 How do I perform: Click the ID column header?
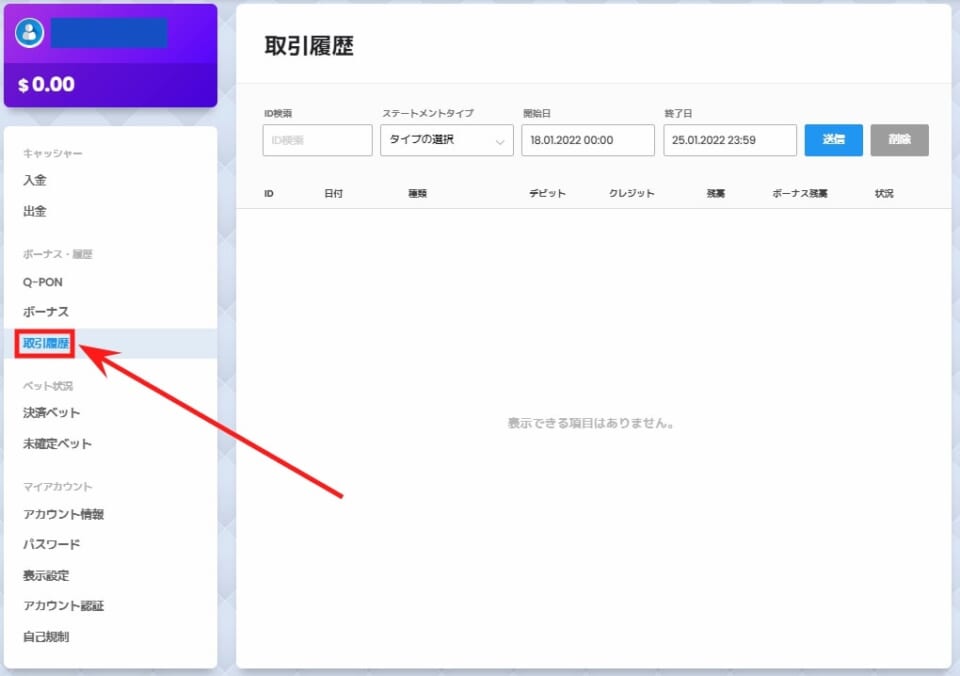[x=269, y=193]
